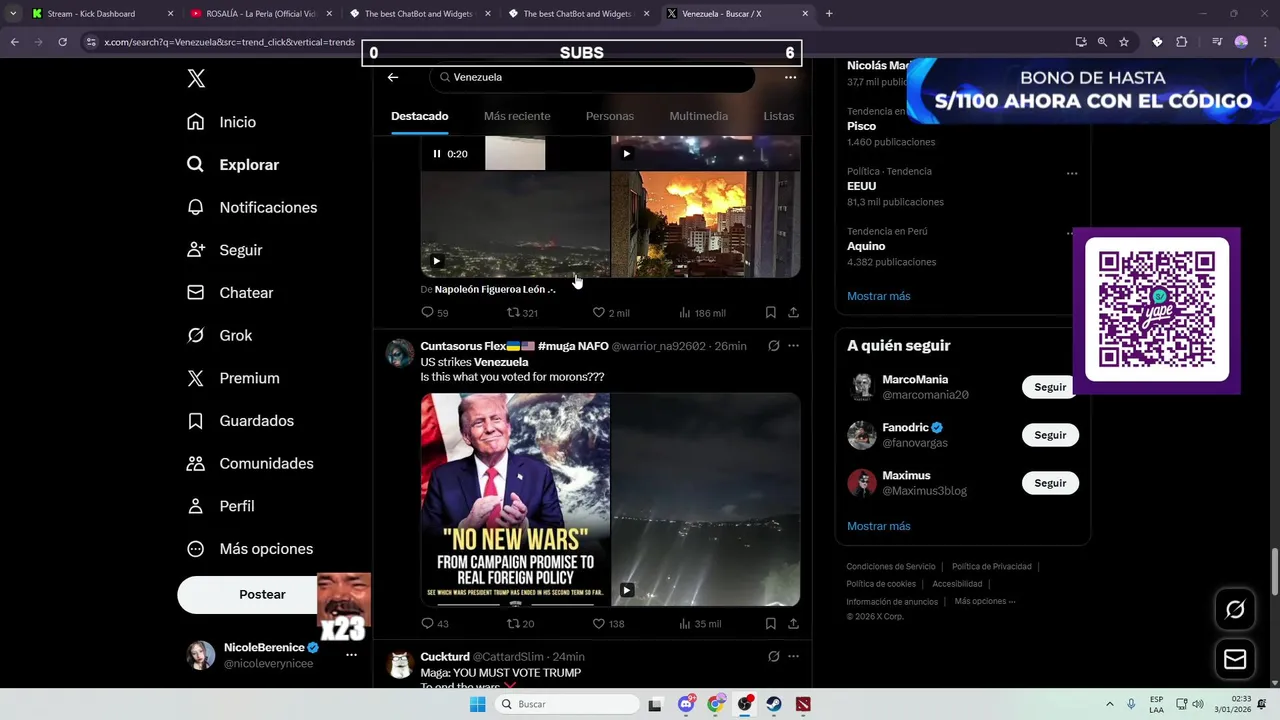
Task: Open the Aquino trending topic
Action: [x=866, y=246]
